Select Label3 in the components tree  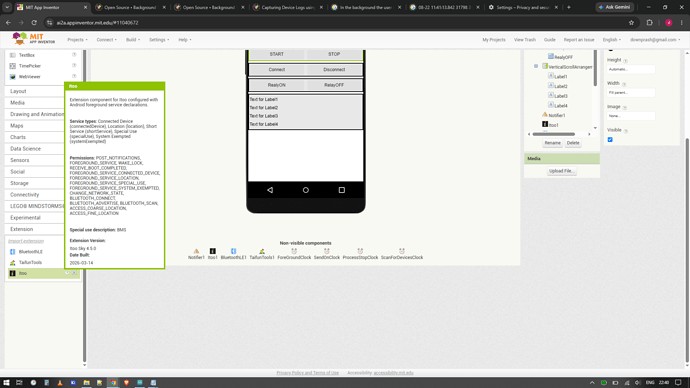point(560,96)
